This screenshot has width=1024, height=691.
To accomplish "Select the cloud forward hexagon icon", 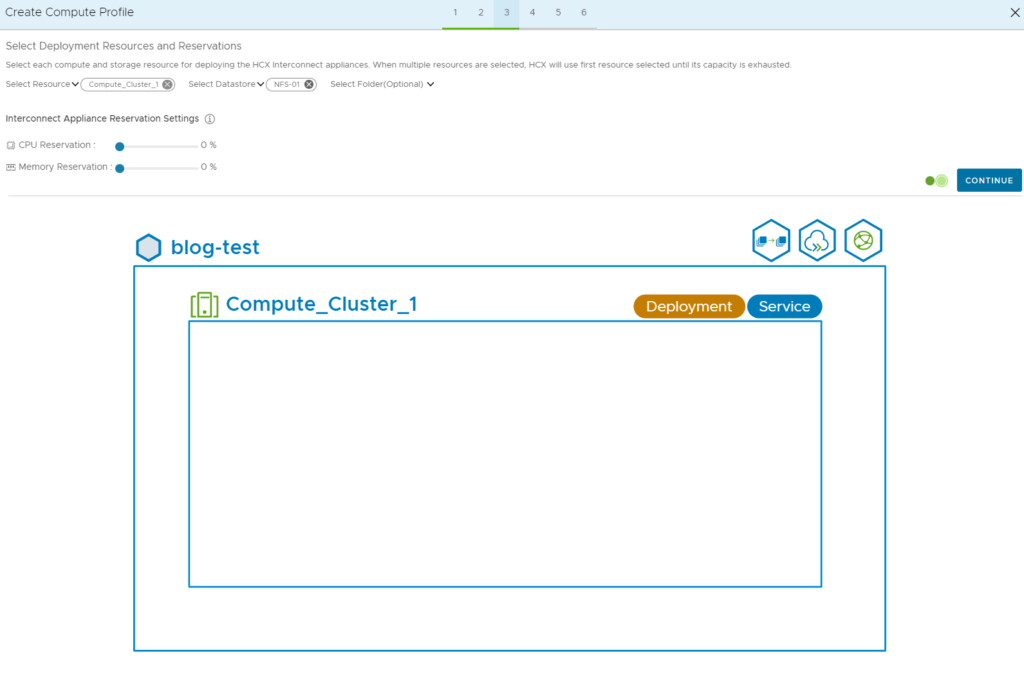I will 817,240.
